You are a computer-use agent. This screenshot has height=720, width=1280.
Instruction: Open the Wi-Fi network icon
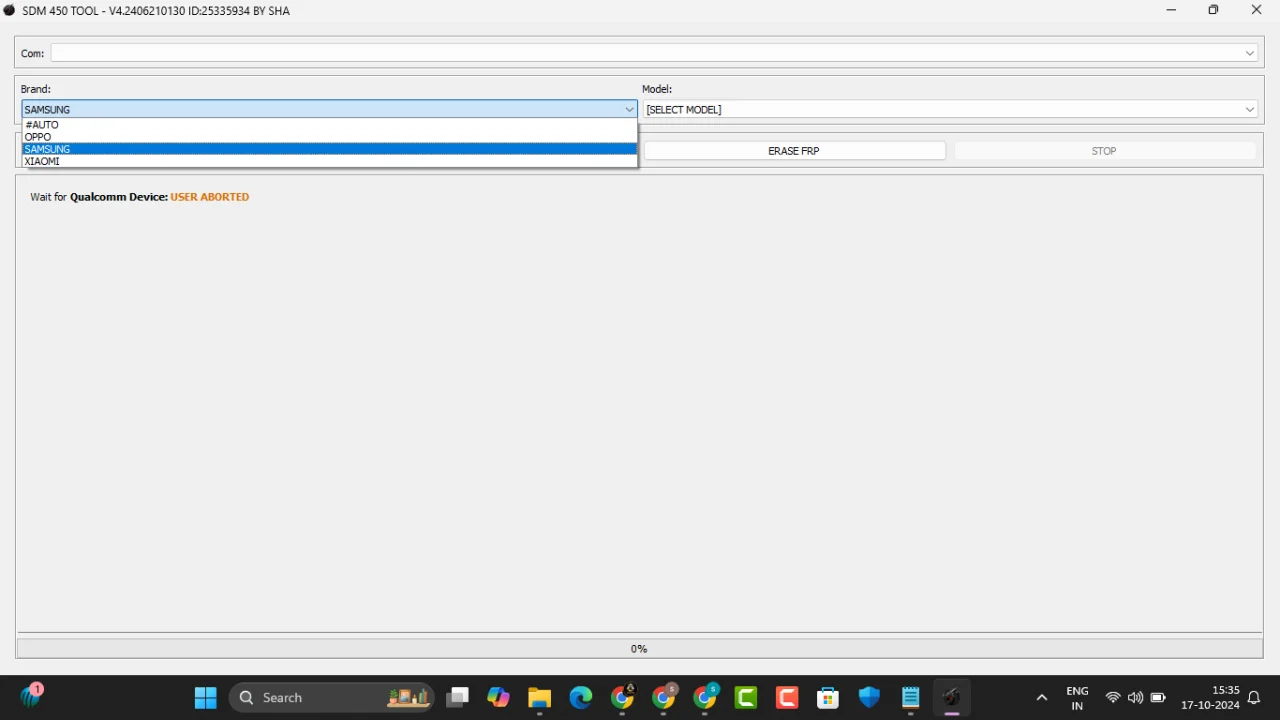(1113, 698)
